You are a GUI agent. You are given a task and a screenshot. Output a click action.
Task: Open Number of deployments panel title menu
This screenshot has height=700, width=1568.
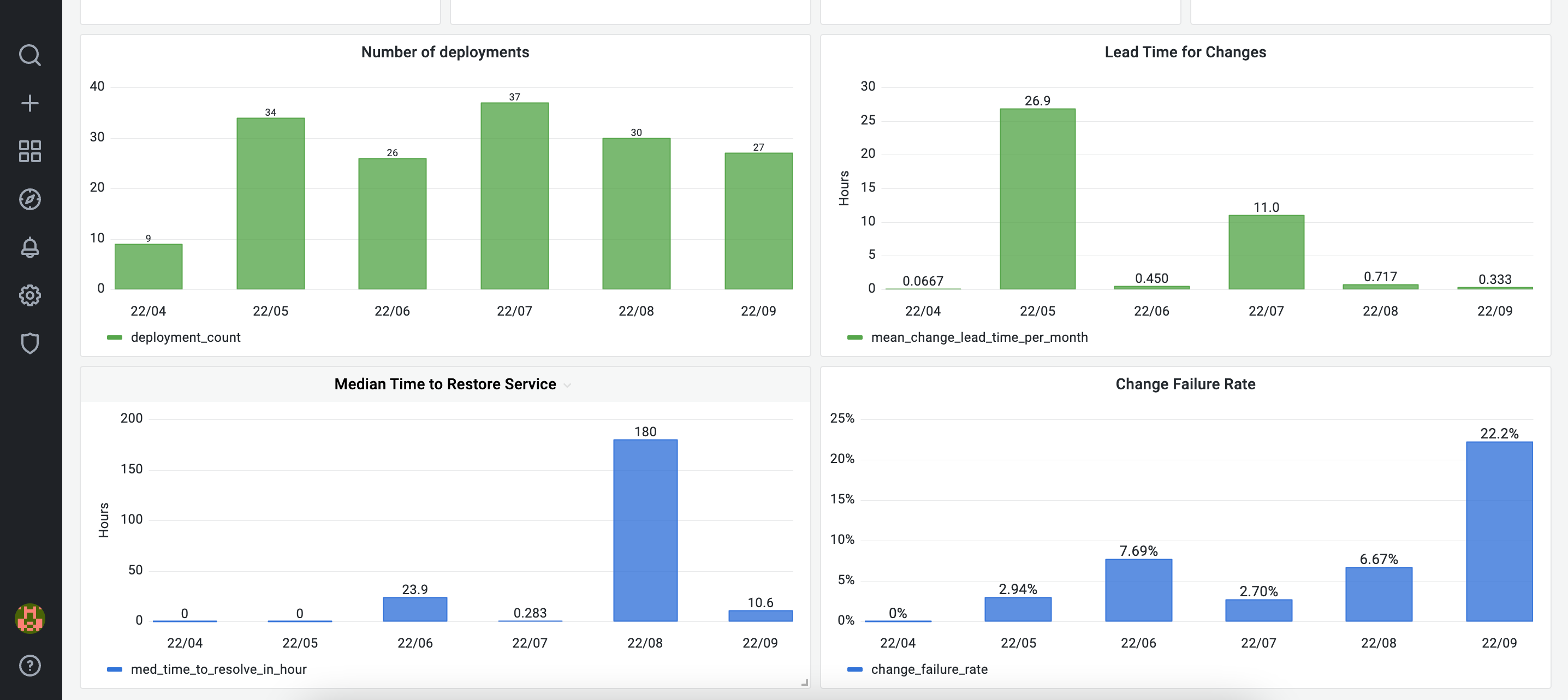click(445, 52)
